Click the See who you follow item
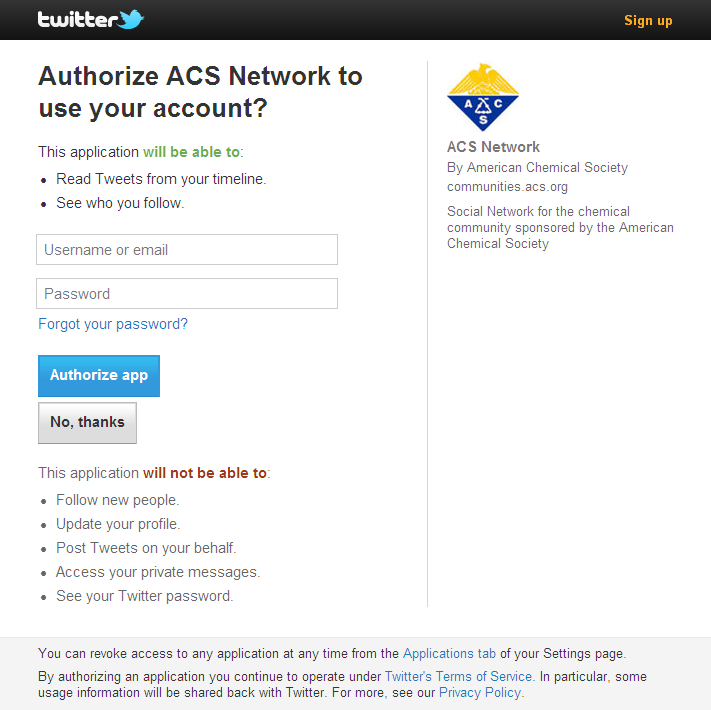Viewport: 711px width, 710px height. [120, 203]
